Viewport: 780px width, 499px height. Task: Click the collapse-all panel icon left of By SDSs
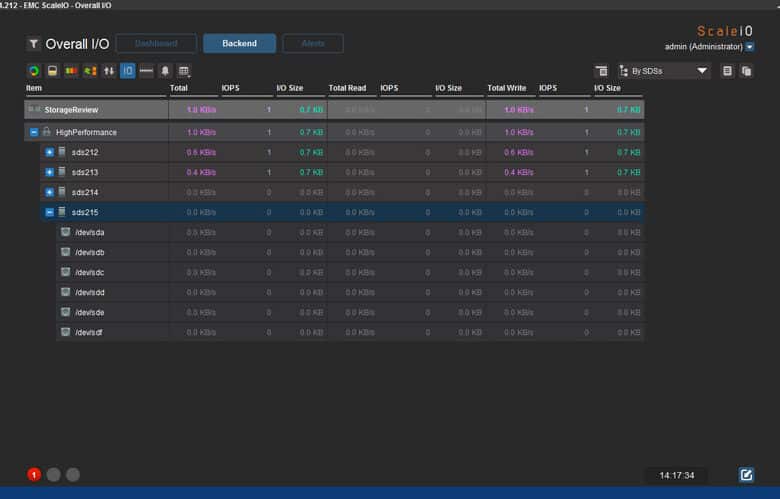click(x=601, y=71)
